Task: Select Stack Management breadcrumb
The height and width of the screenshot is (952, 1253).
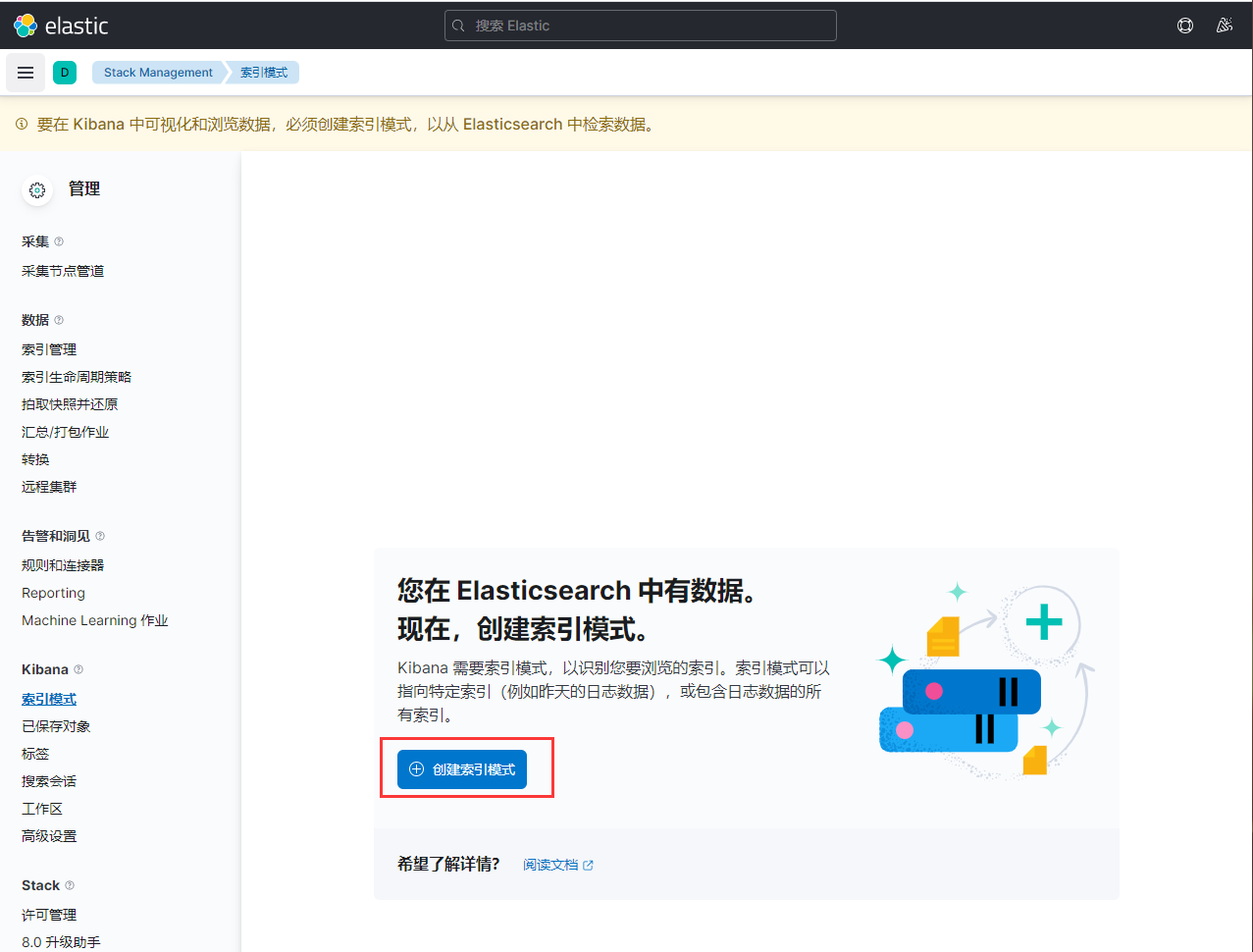Action: point(158,73)
